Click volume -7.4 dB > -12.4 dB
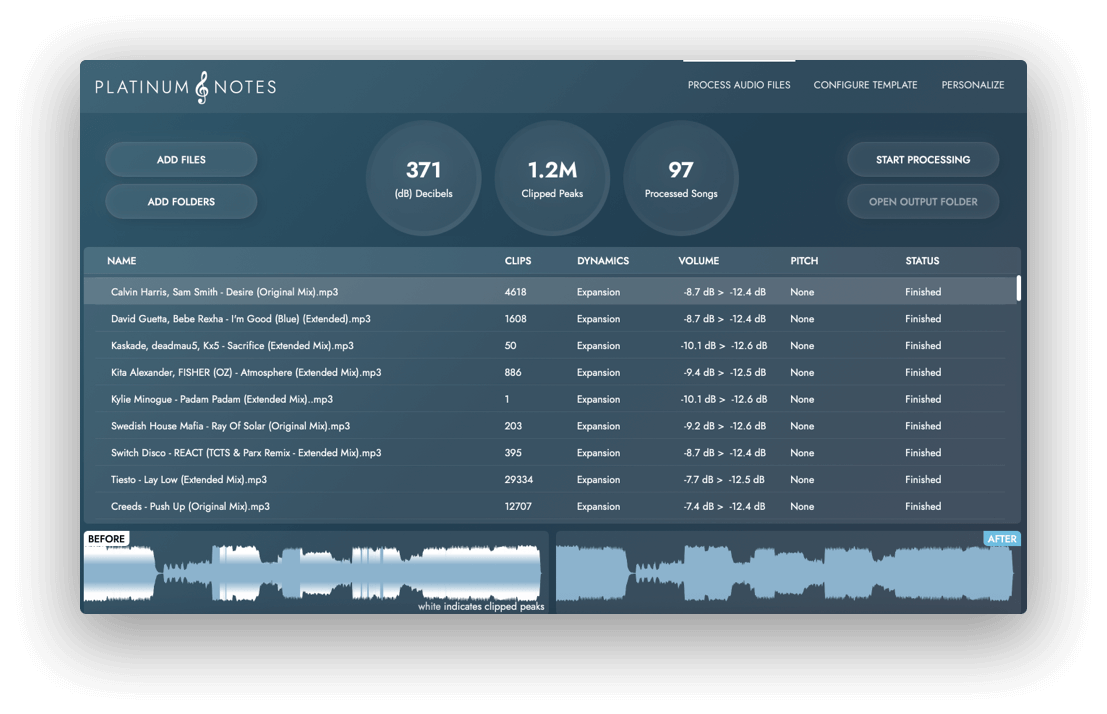This screenshot has width=1107, height=714. point(724,506)
